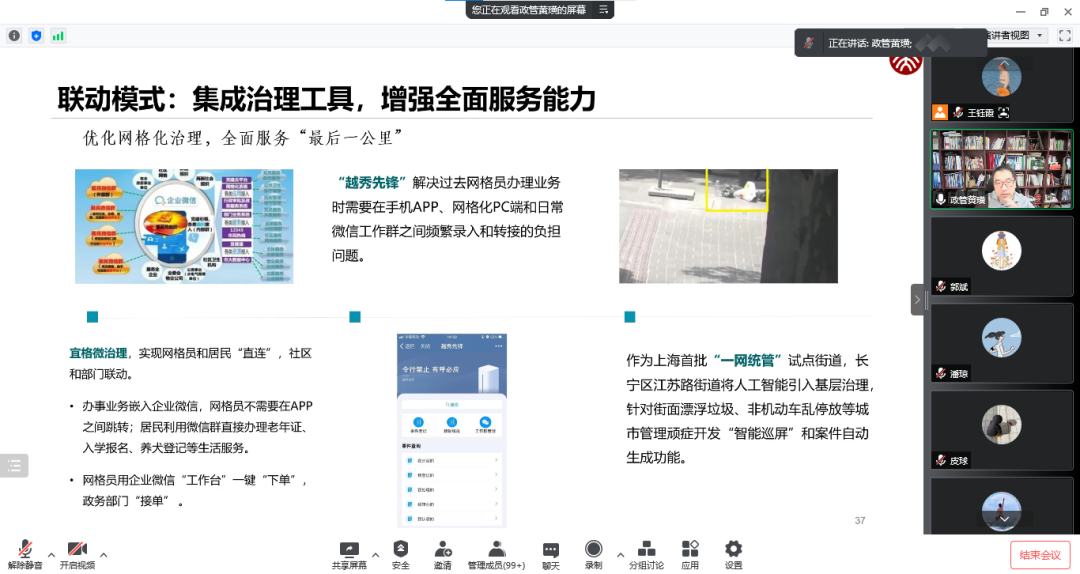Click the Invite (邀请) icon
Viewport: 1080px width, 574px height.
(x=442, y=550)
